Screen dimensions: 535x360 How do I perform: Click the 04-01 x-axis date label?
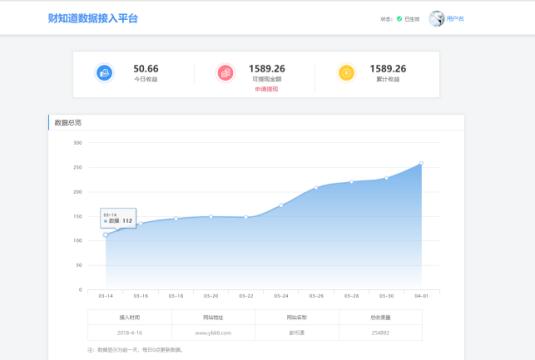point(421,296)
